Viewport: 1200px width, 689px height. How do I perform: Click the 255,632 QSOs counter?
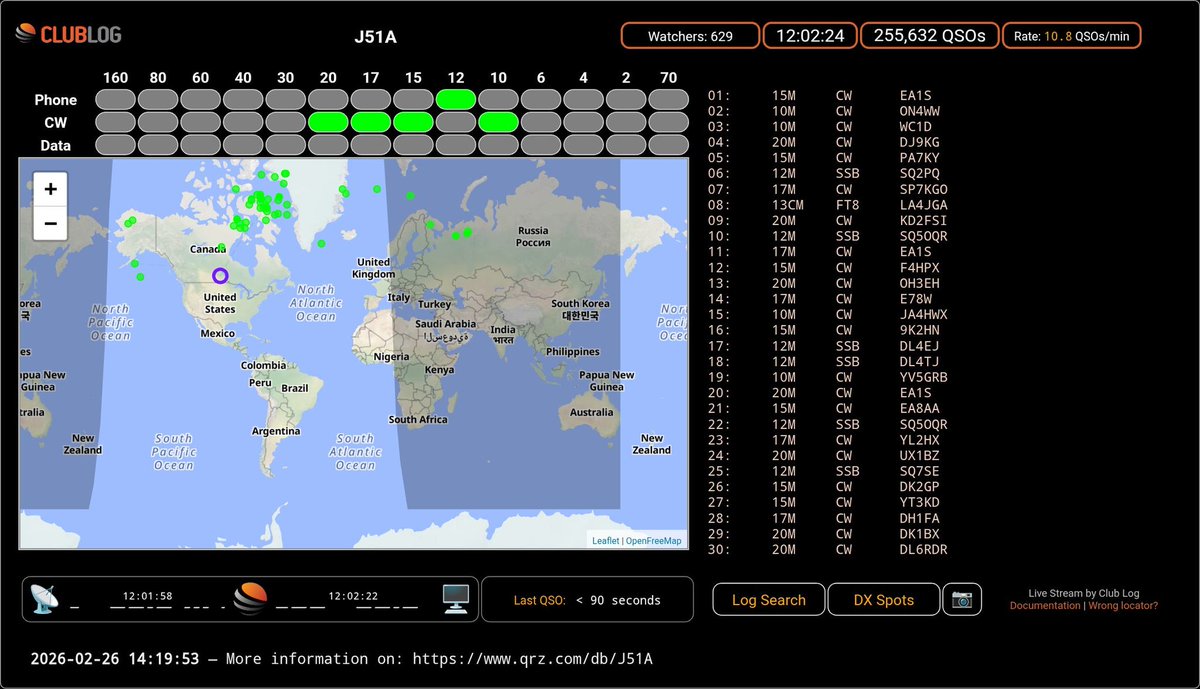(929, 34)
